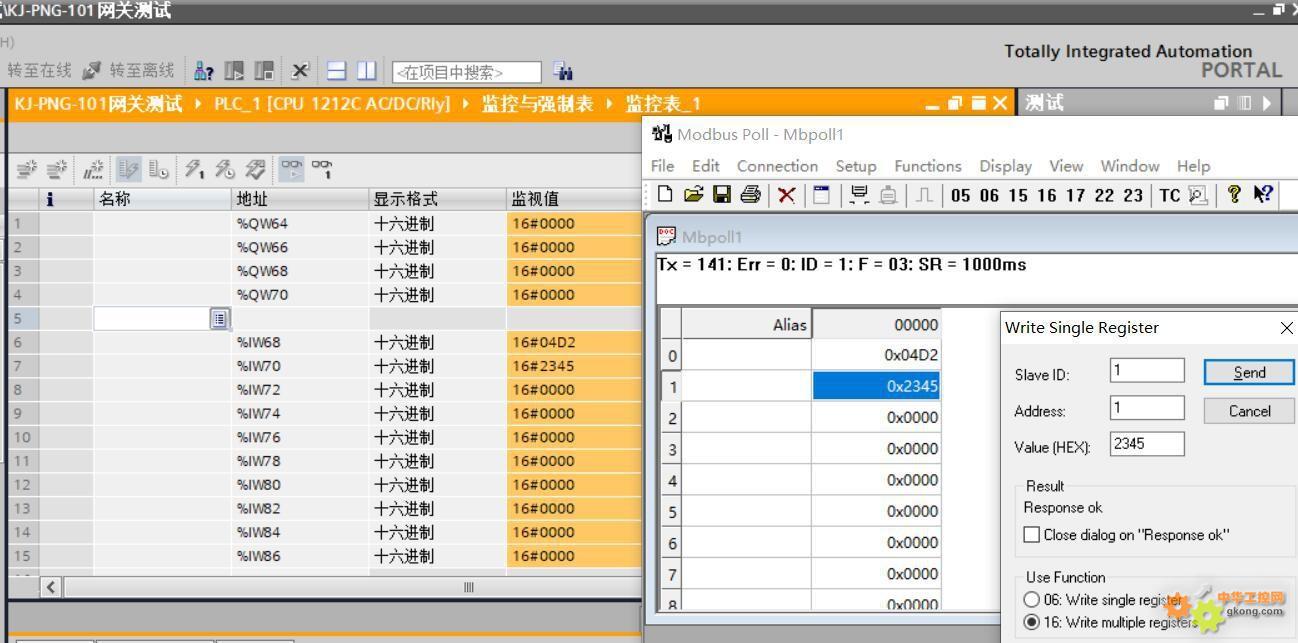
Task: Click the 转至在线 go-online button
Action: tap(39, 71)
